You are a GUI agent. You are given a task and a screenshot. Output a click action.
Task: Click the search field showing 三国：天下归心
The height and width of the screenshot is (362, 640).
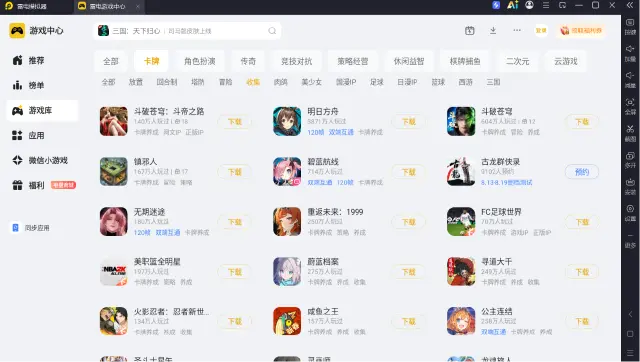point(187,31)
